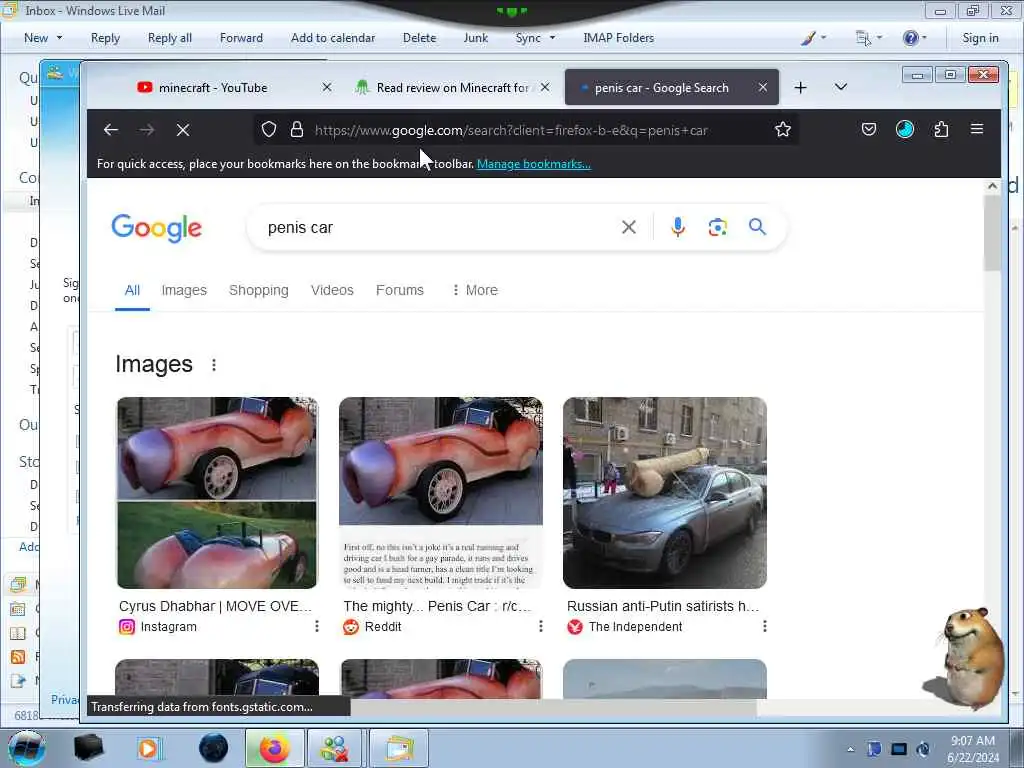
Task: Open the media player taskbar icon
Action: point(148,748)
